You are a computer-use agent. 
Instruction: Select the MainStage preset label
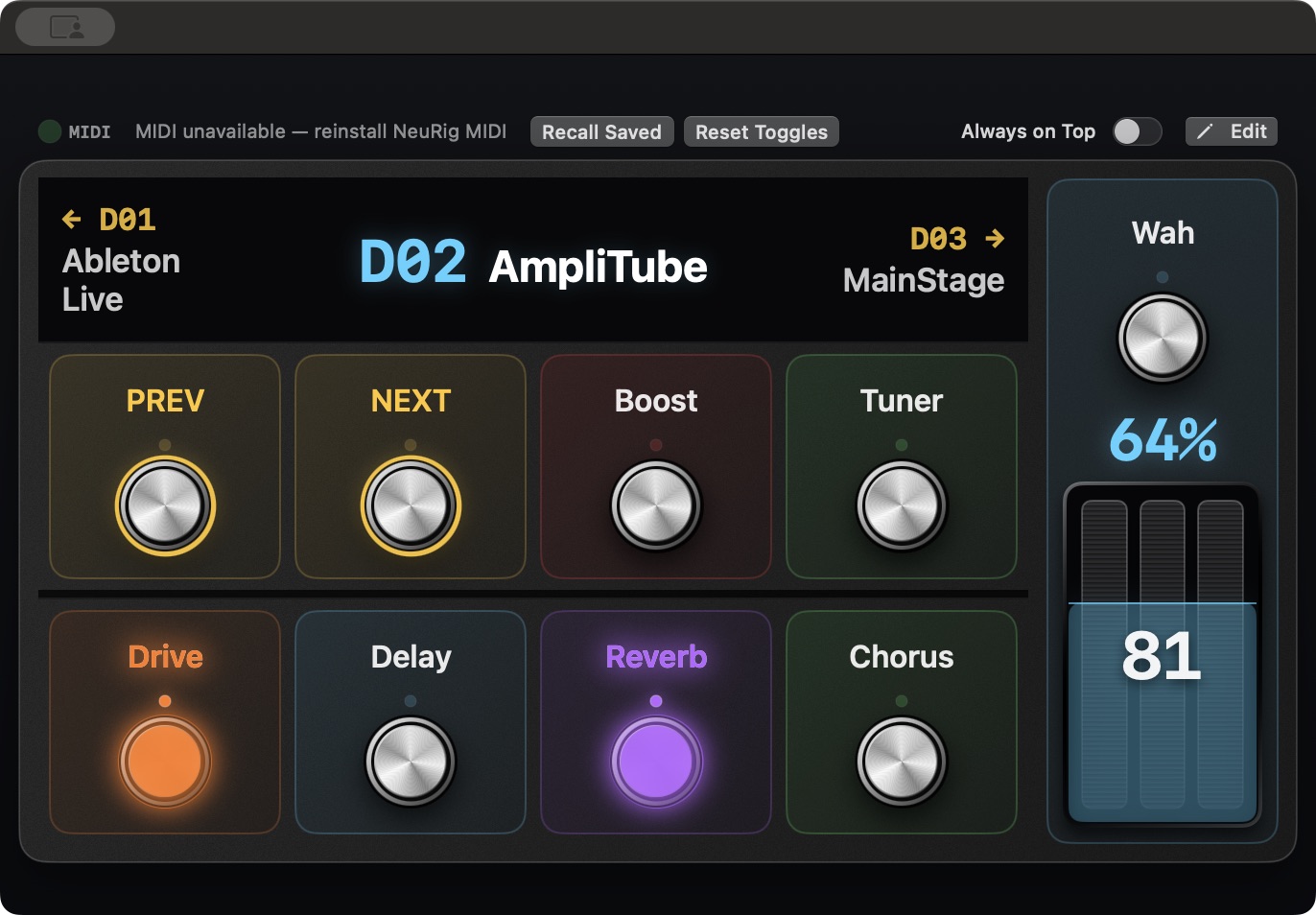[x=924, y=280]
